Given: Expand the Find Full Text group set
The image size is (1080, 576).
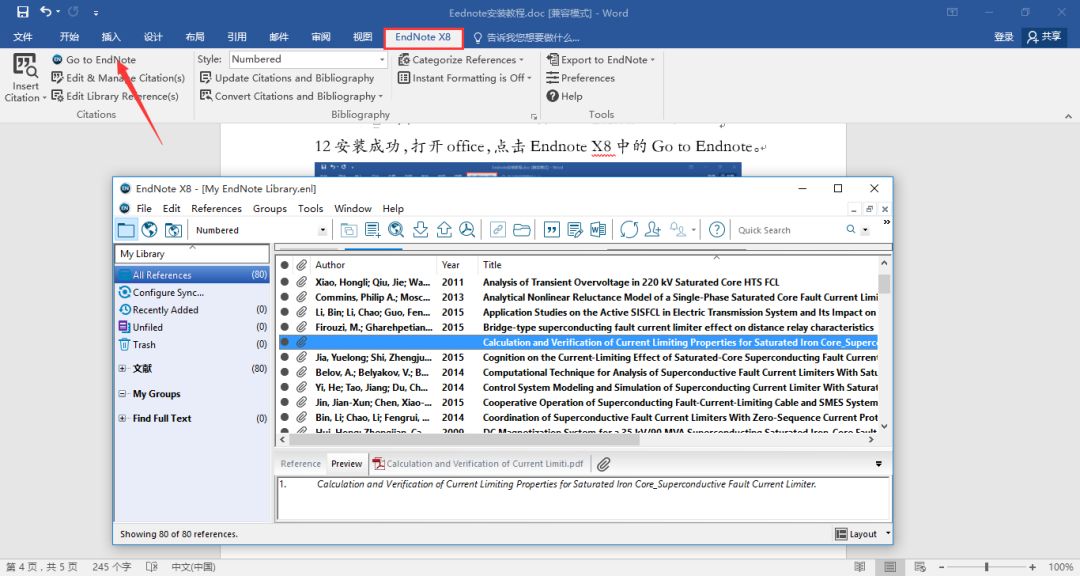Looking at the screenshot, I should (122, 418).
